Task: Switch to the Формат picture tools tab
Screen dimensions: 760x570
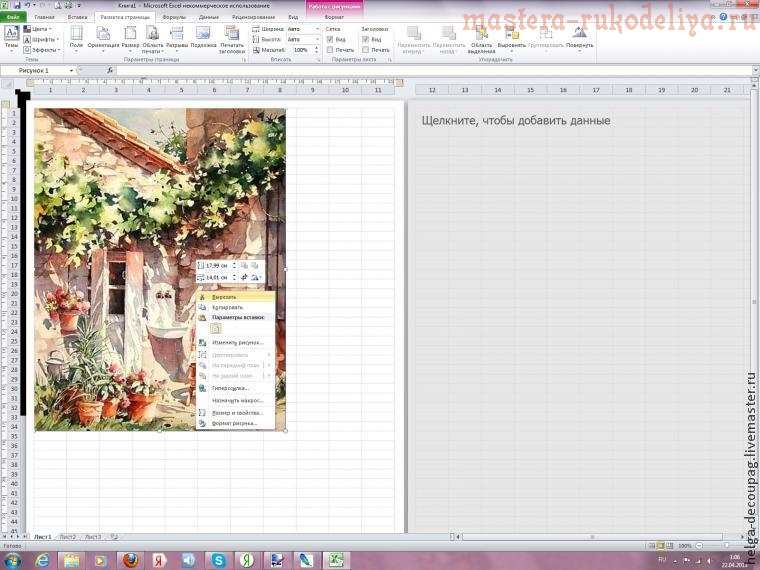Action: (334, 17)
